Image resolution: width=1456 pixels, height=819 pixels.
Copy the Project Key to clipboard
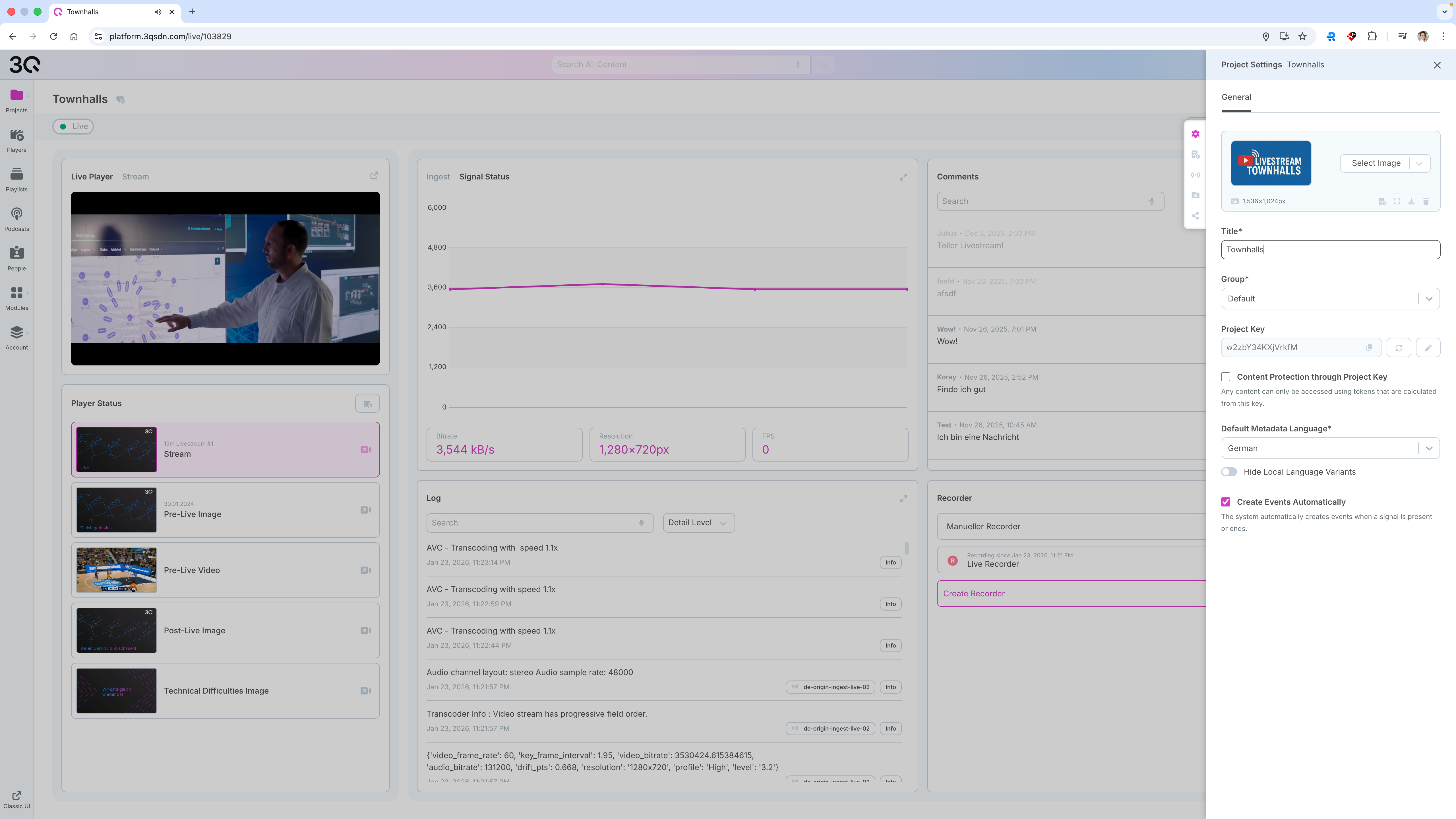click(x=1369, y=348)
